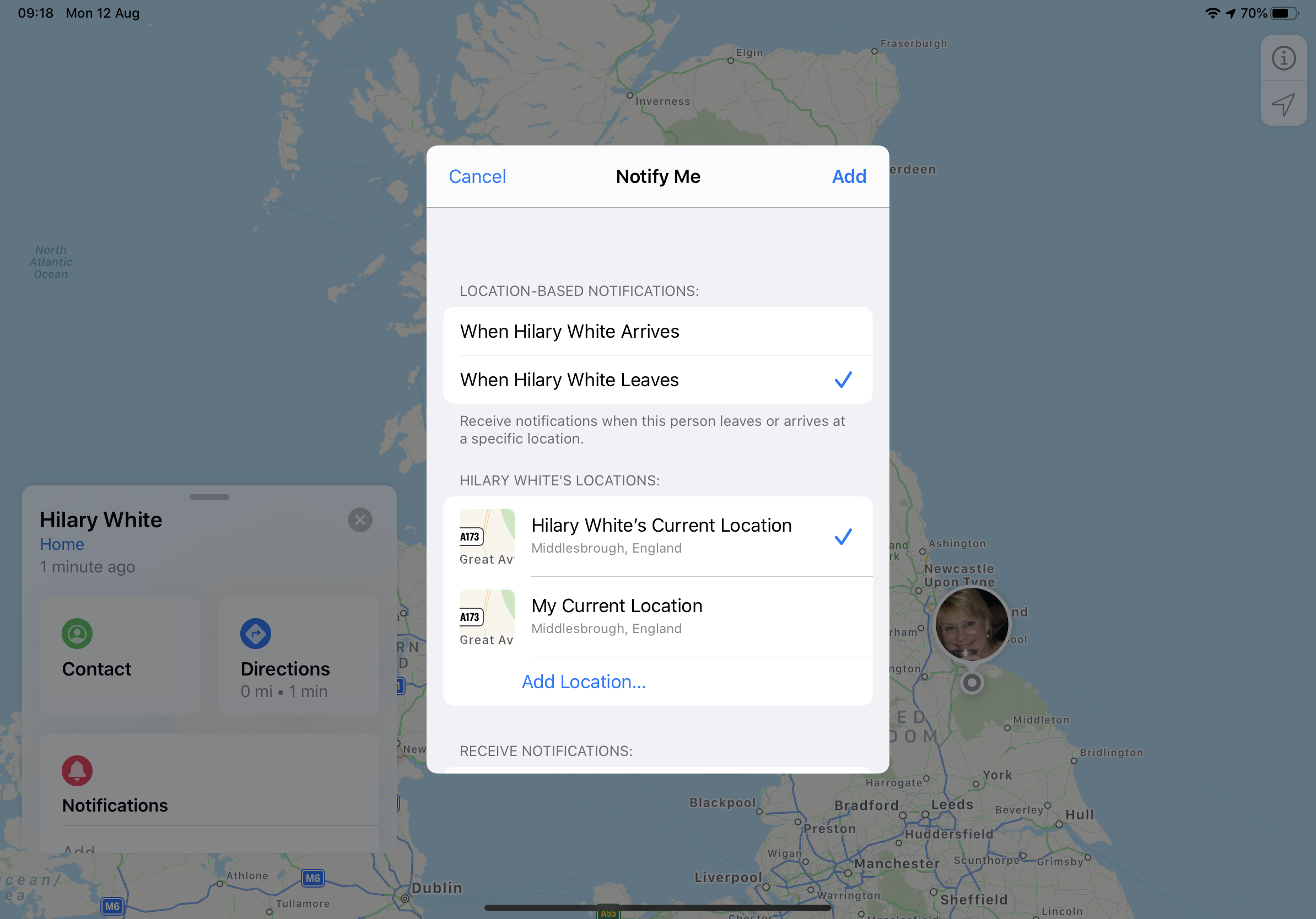Tap the card's grabber handle to expand
The image size is (1316, 919).
point(209,497)
